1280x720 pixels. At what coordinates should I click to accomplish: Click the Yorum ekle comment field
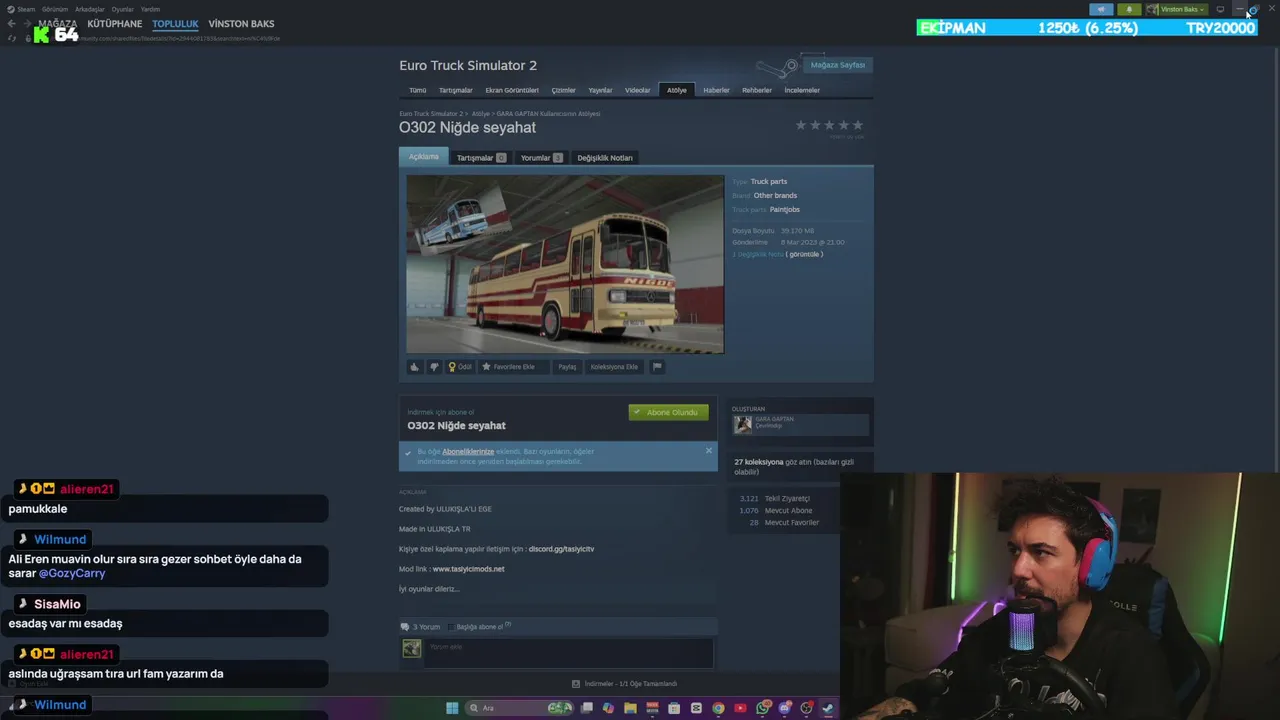(568, 652)
